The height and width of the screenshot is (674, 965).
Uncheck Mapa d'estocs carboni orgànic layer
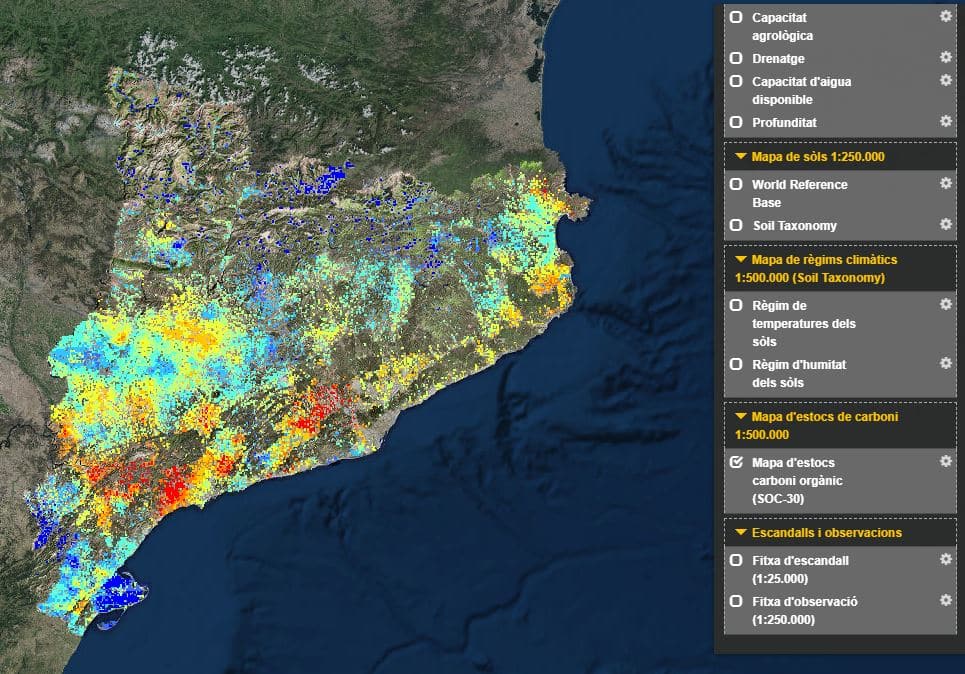click(736, 462)
